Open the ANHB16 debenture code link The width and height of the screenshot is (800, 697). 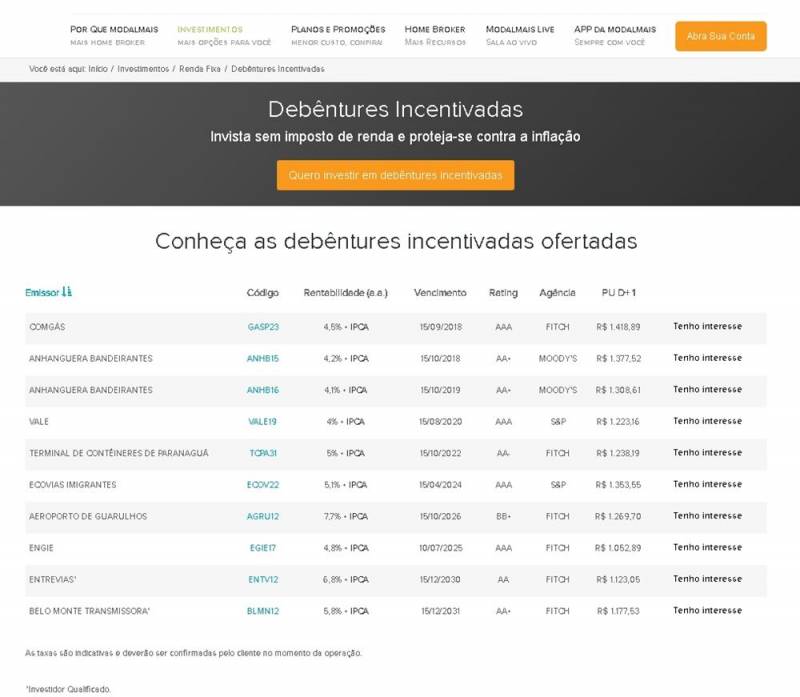click(x=263, y=390)
